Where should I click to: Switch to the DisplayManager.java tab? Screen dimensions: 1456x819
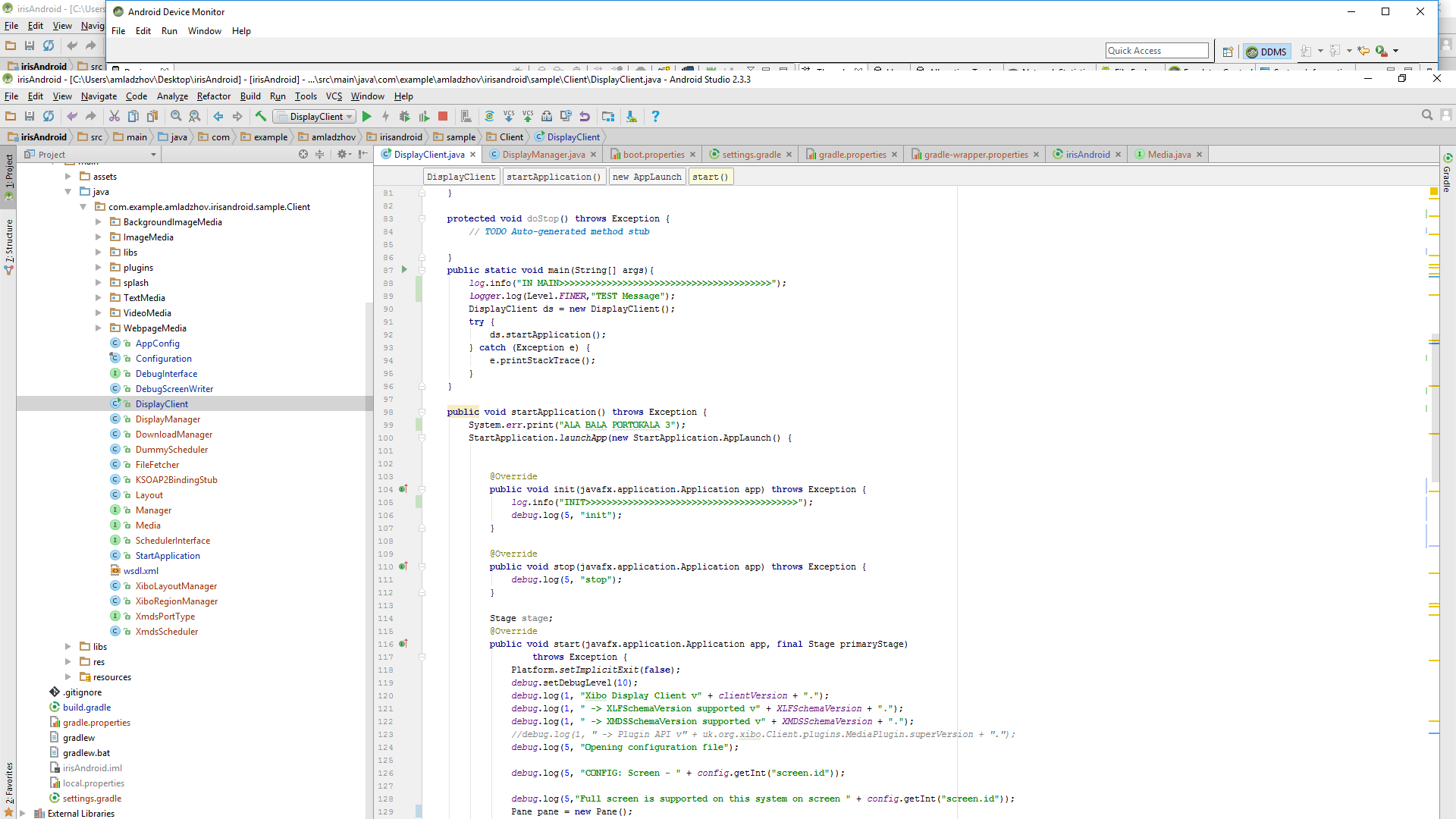543,154
